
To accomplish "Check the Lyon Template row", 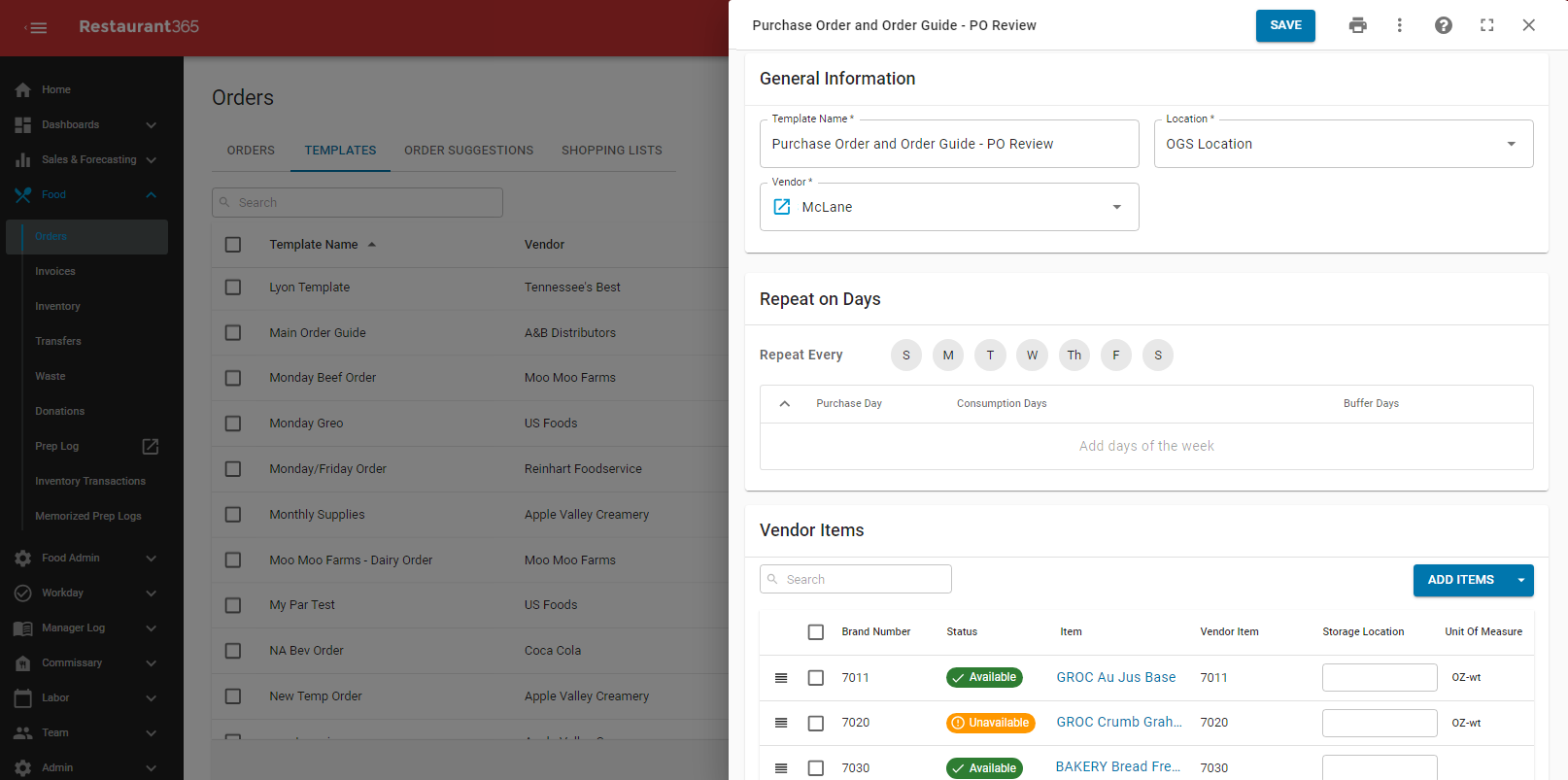I will pos(233,288).
